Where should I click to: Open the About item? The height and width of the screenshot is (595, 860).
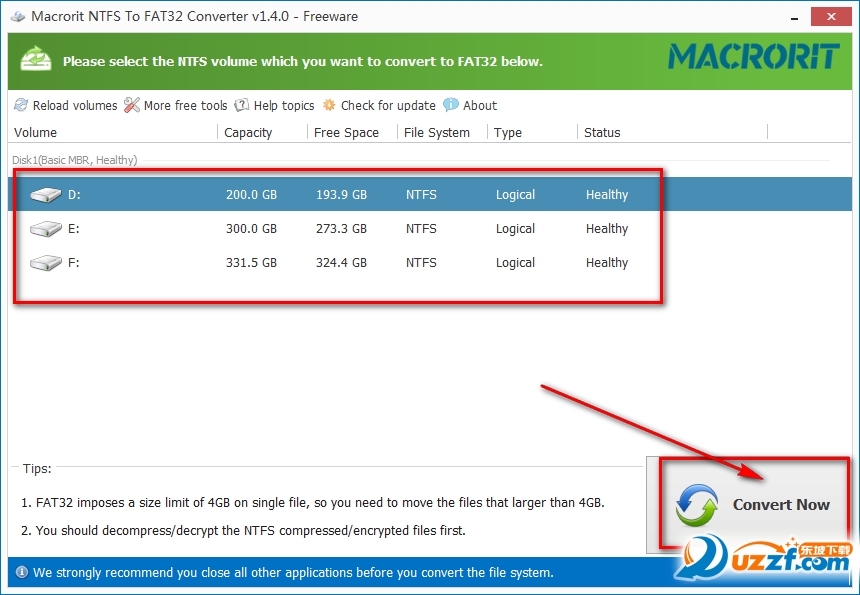point(480,105)
